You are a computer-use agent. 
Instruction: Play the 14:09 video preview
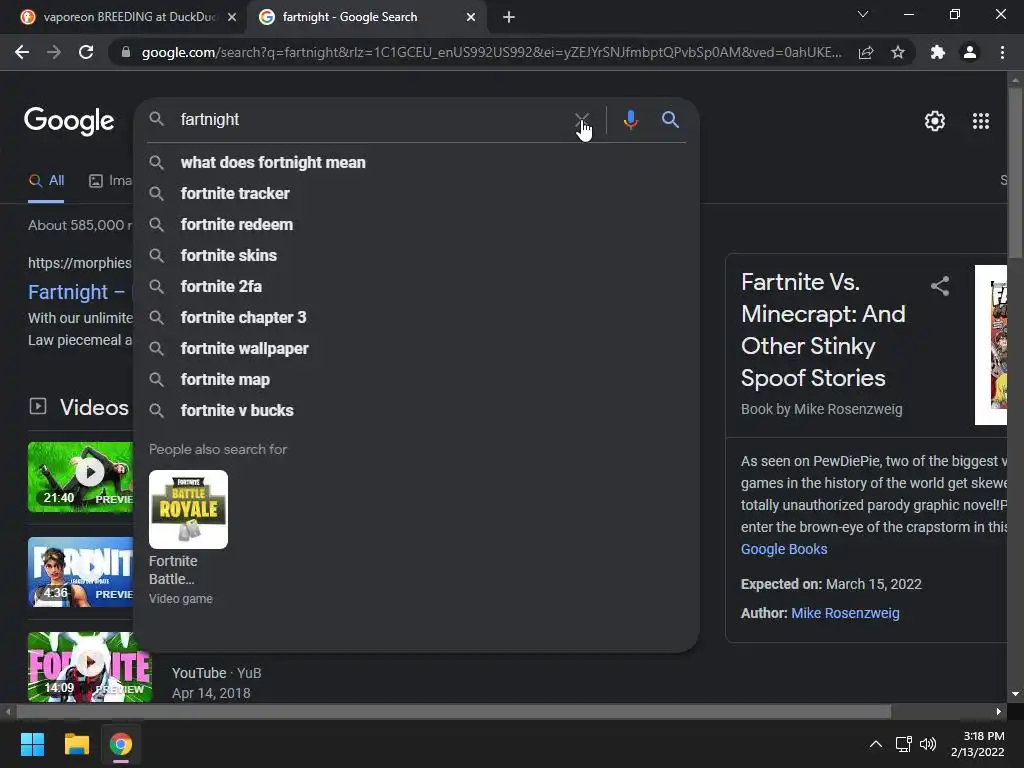(90, 667)
